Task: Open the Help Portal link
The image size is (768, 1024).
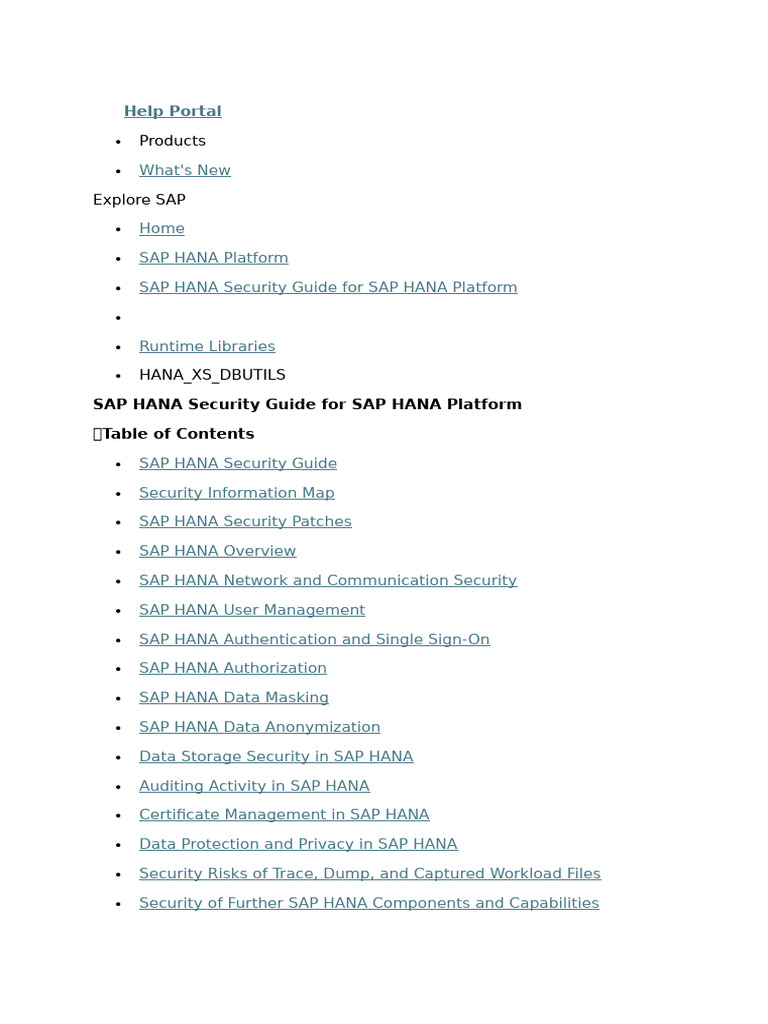Action: click(x=172, y=111)
